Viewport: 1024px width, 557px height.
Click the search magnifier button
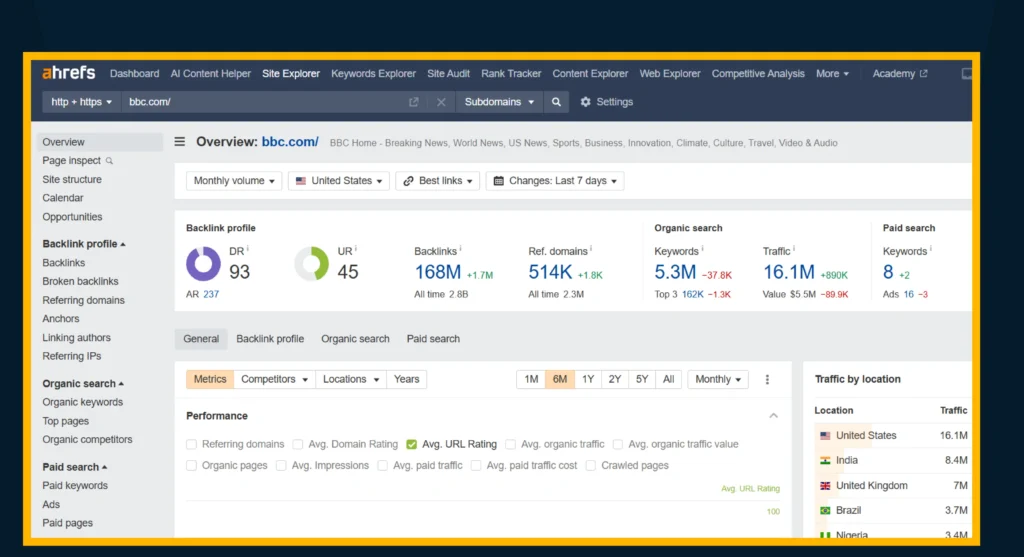(557, 102)
